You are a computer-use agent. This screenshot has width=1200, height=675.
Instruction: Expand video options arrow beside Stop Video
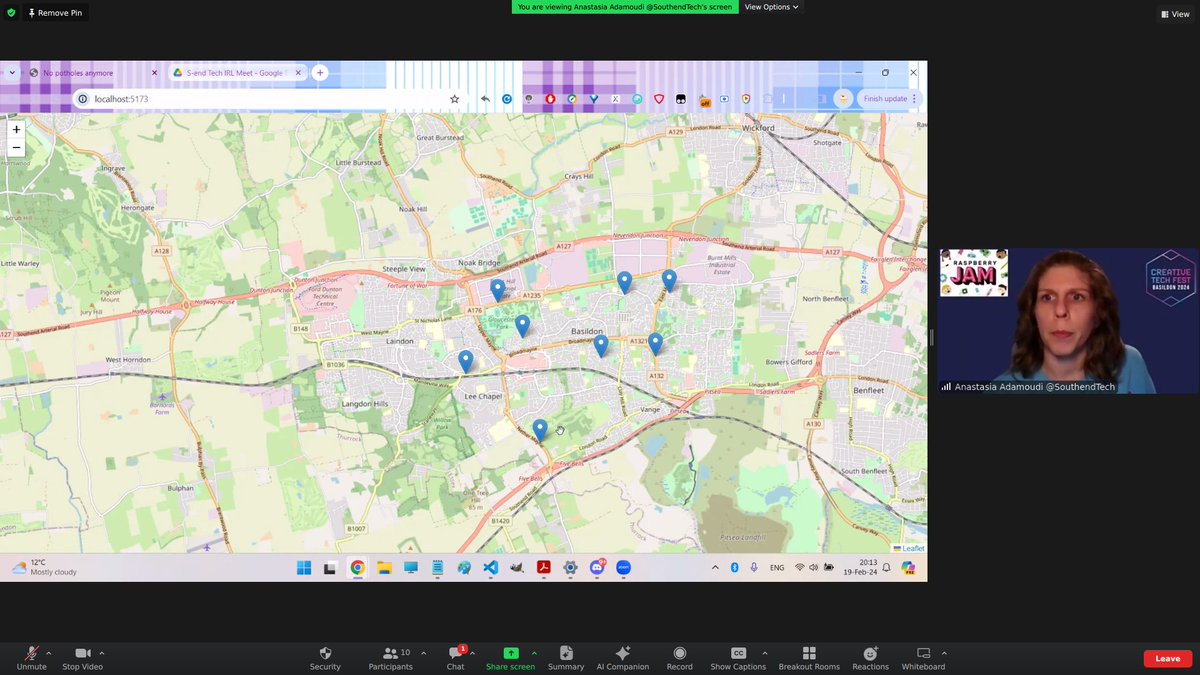[101, 653]
